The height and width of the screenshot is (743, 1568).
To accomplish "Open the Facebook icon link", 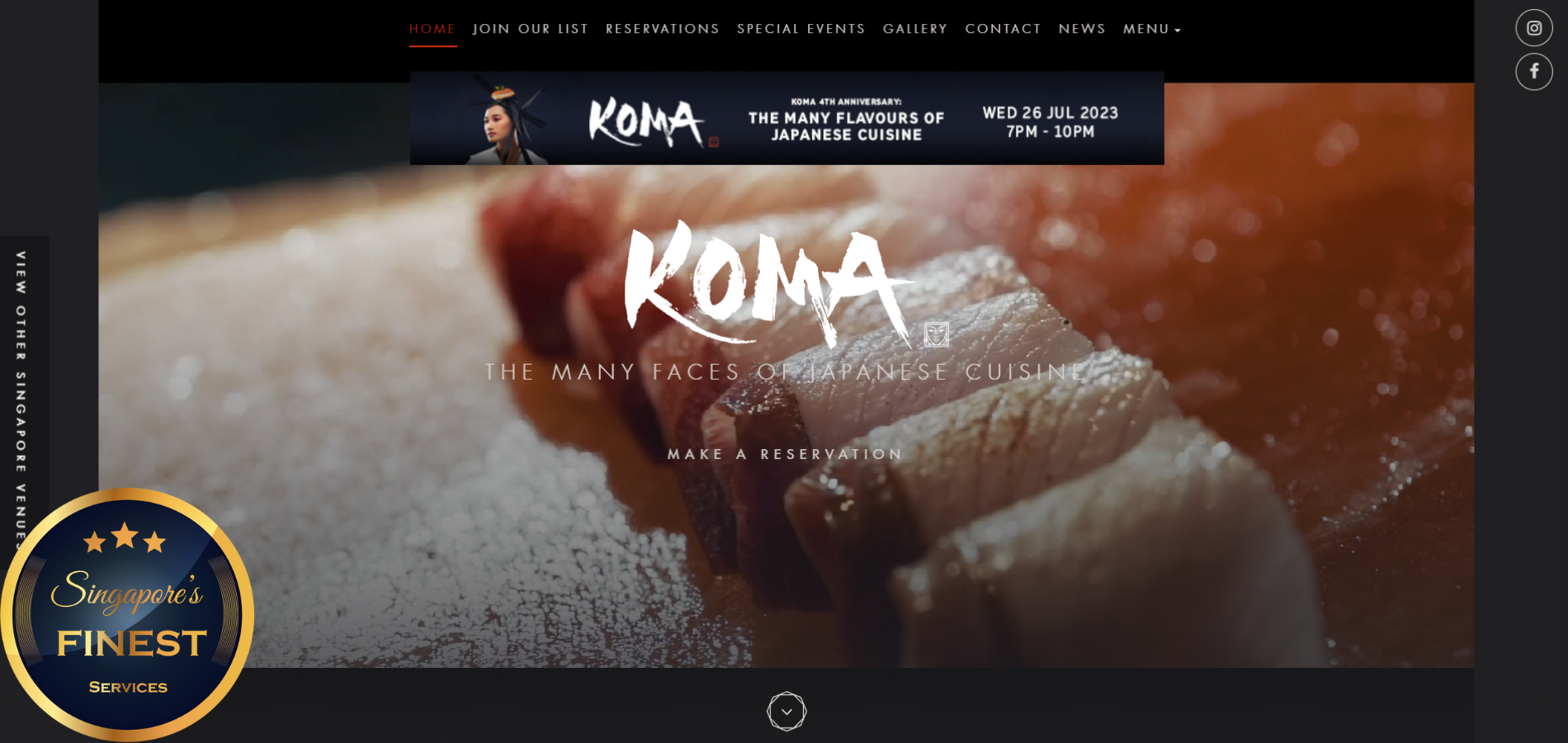I will point(1533,71).
